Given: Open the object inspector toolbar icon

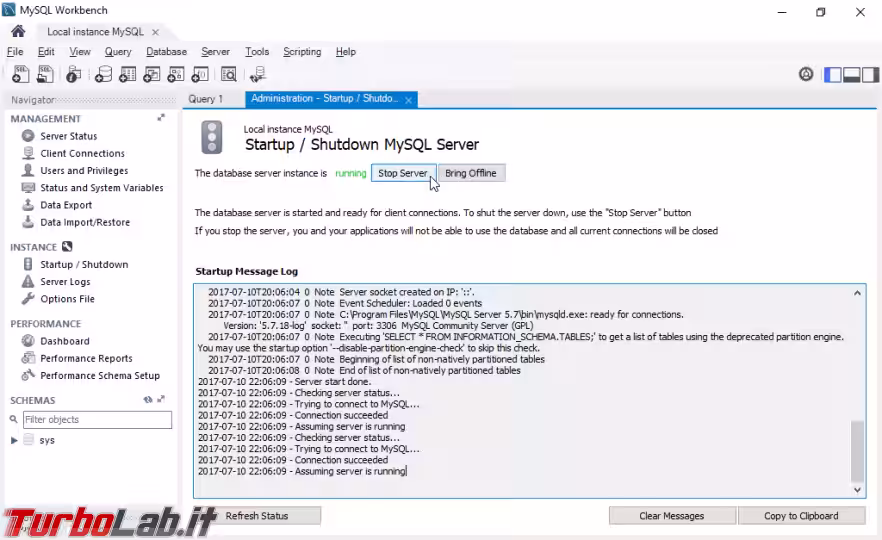Looking at the screenshot, I should [73, 74].
